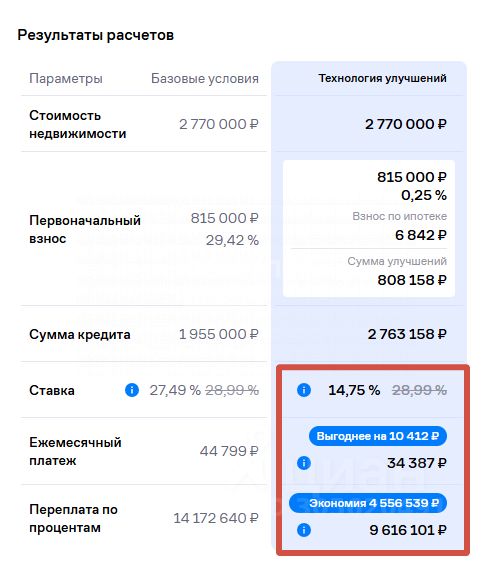Click the Выгоднее на 10 412 ₽ badge
Viewport: 492px width, 570px height.
378,436
